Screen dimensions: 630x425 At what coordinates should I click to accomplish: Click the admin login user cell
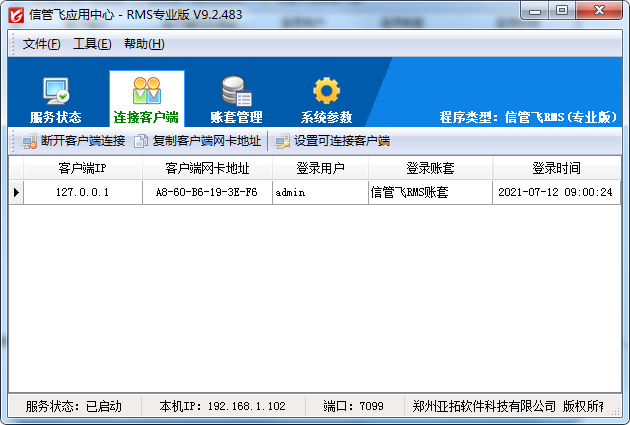[x=320, y=192]
